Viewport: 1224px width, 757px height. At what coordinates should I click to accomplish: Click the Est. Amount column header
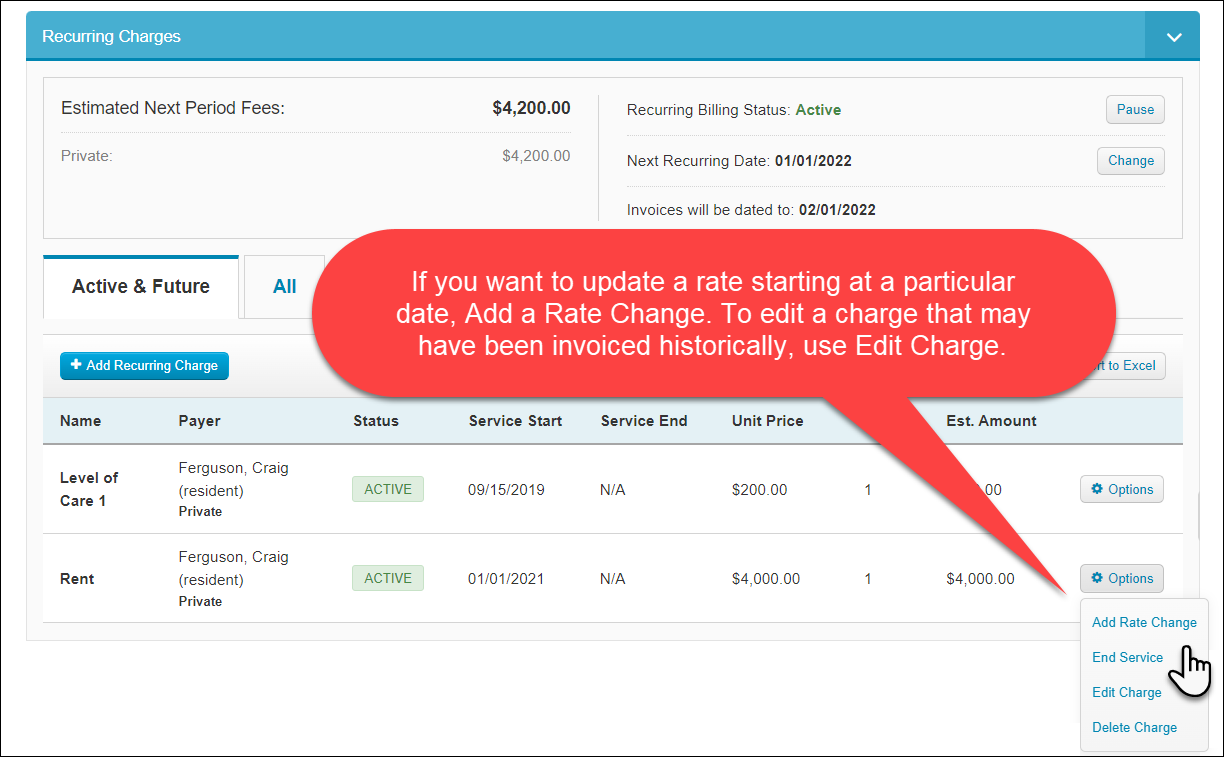coord(991,421)
